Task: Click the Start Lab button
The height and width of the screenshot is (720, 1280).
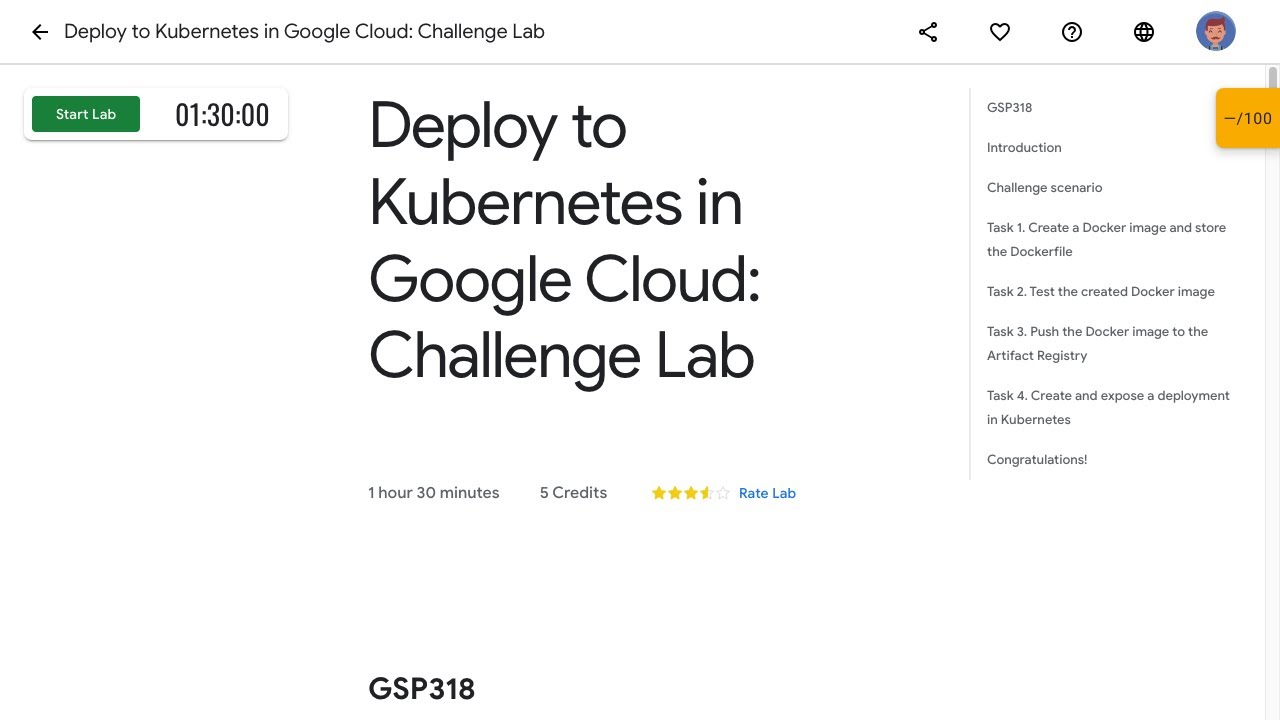Action: point(86,114)
